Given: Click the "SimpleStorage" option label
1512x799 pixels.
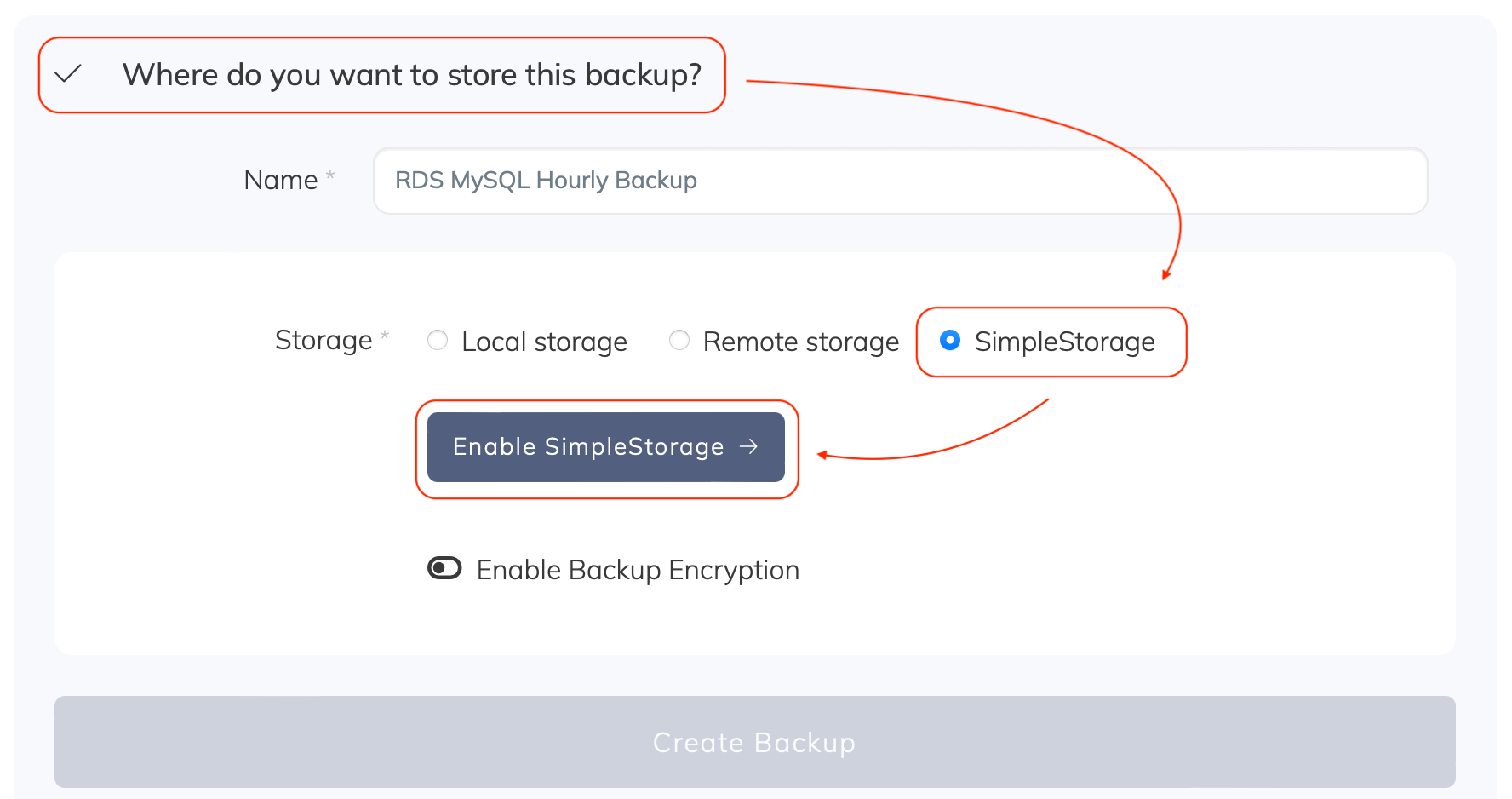Looking at the screenshot, I should point(1064,342).
